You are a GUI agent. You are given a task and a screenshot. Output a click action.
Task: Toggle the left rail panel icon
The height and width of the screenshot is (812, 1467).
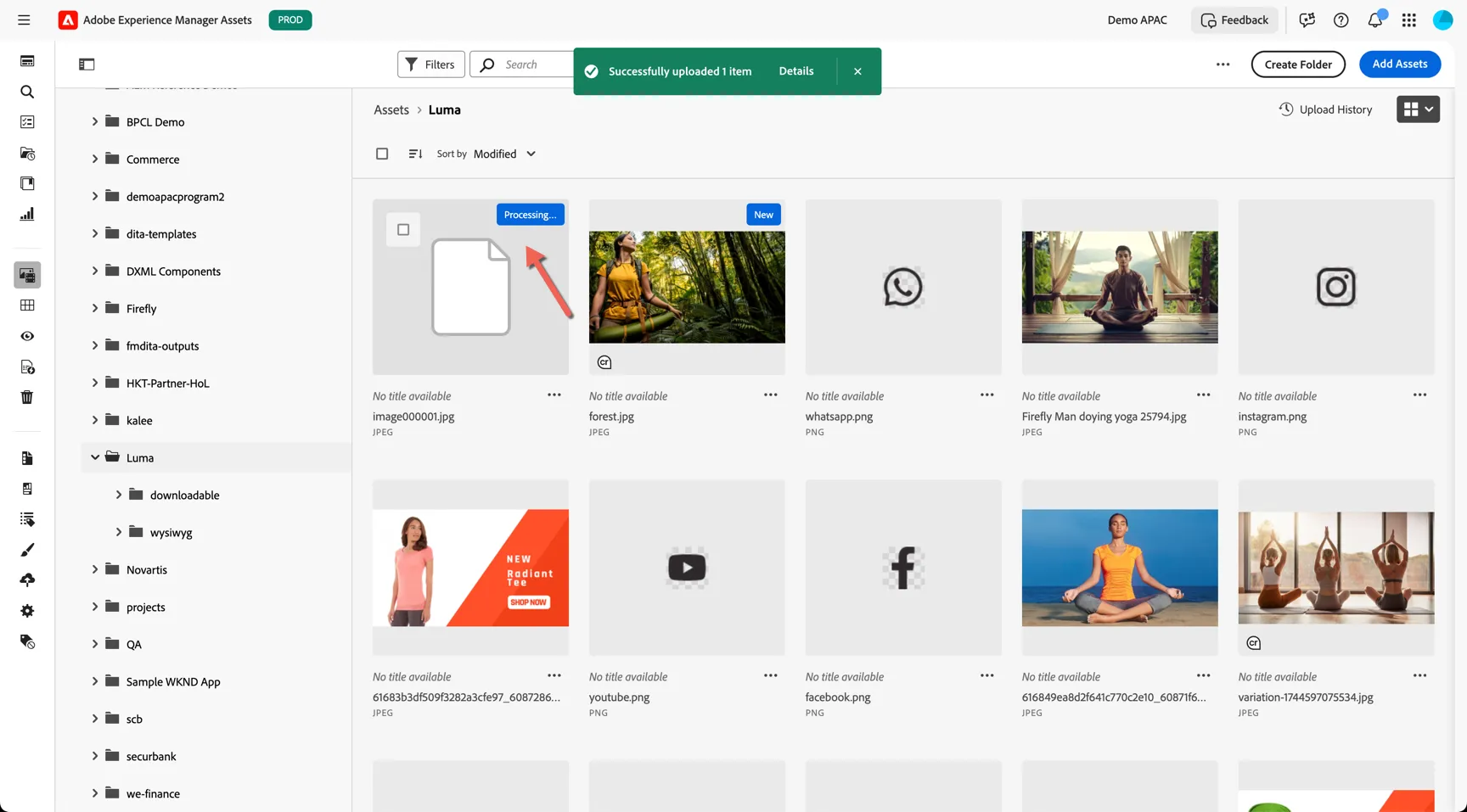tap(87, 64)
